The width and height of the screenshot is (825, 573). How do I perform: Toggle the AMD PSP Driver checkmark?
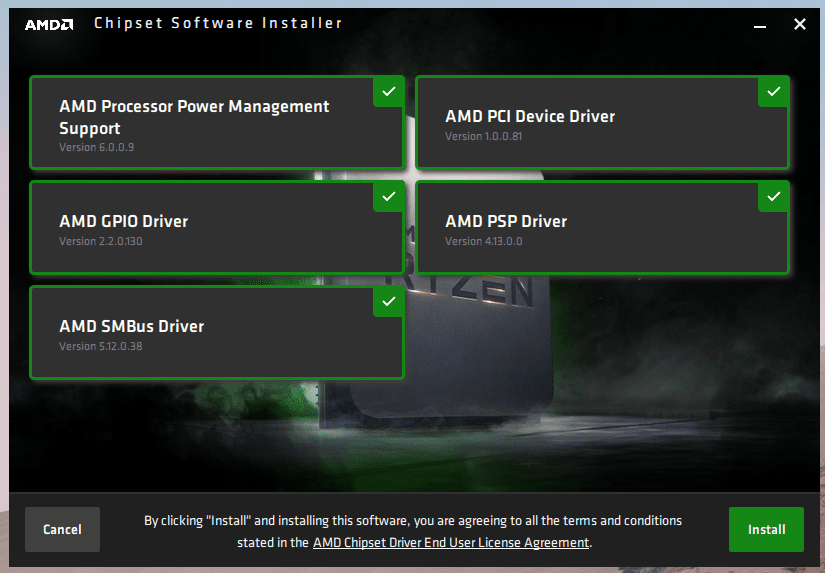click(x=773, y=197)
